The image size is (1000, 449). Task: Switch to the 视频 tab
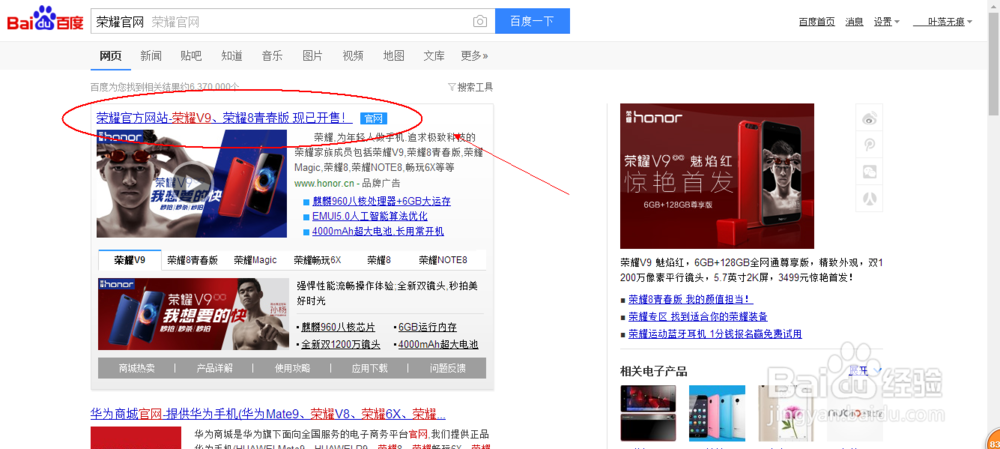pyautogui.click(x=353, y=55)
